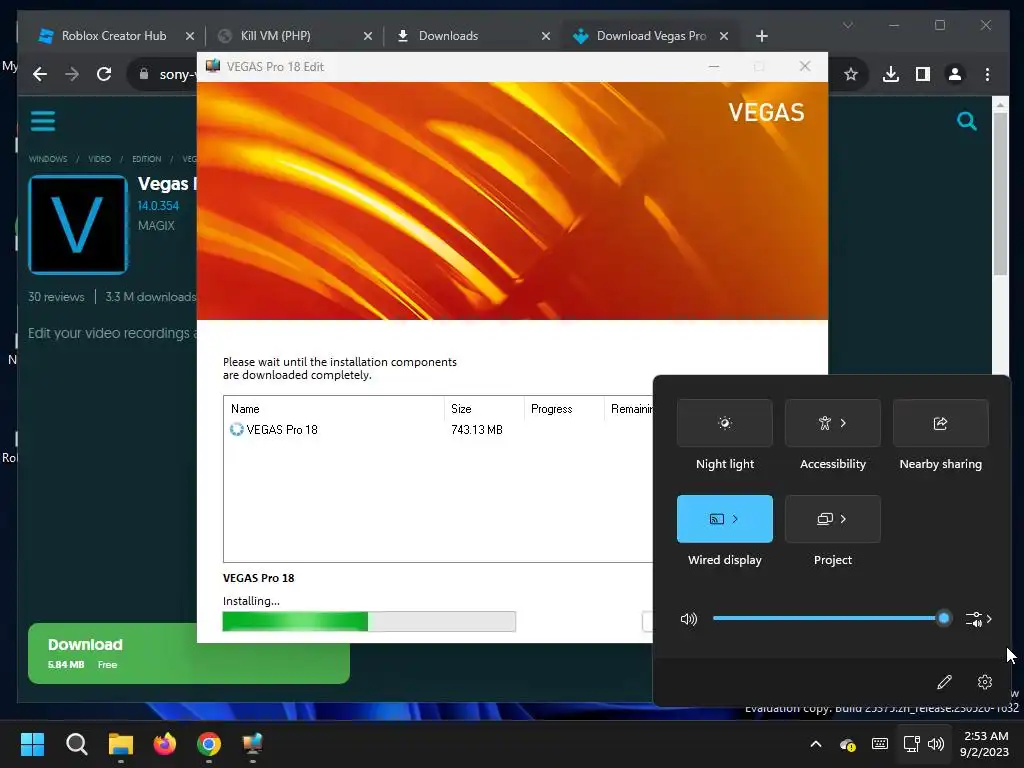
Task: Open the clock and date 2:53 AM
Action: 985,744
